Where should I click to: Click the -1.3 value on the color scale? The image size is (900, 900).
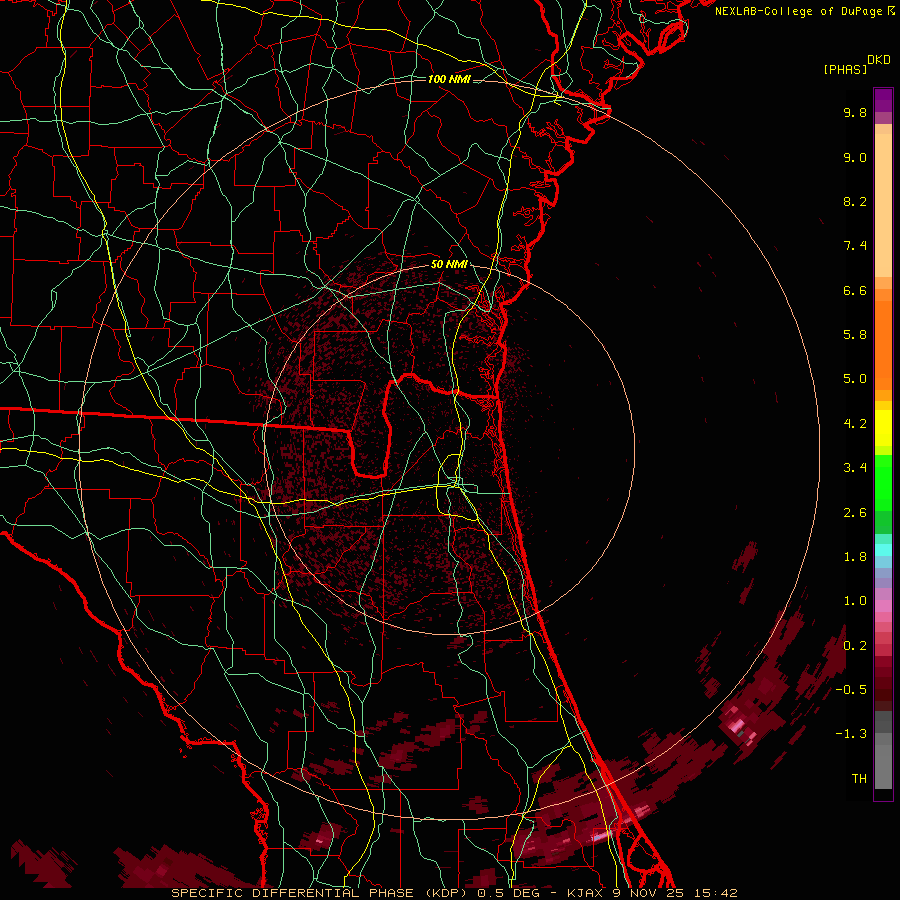851,735
